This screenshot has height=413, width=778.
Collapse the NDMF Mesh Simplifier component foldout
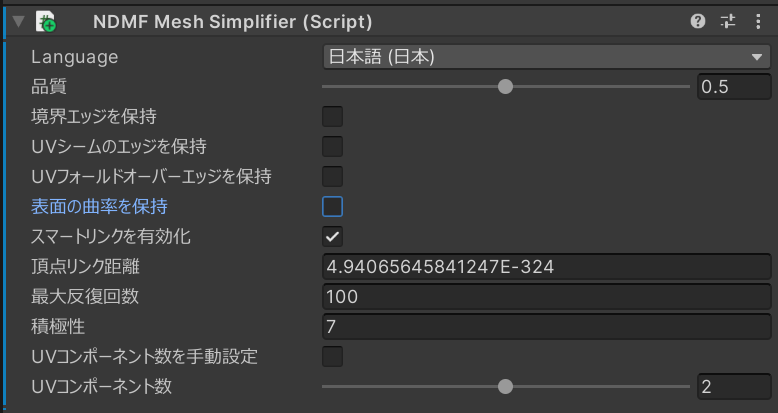(19, 21)
